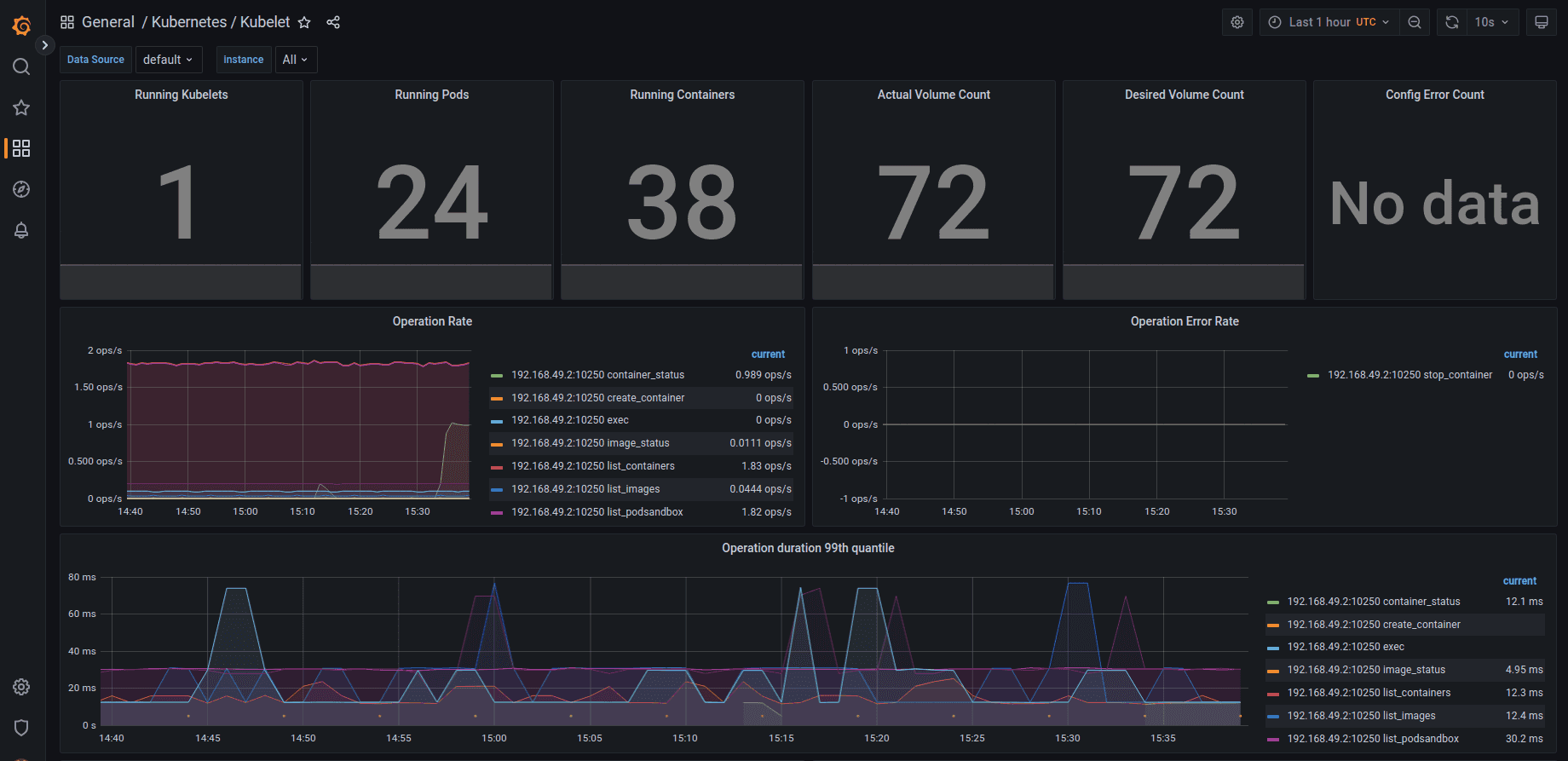The height and width of the screenshot is (761, 1568).
Task: Go to General folder breadcrumb
Action: click(108, 22)
